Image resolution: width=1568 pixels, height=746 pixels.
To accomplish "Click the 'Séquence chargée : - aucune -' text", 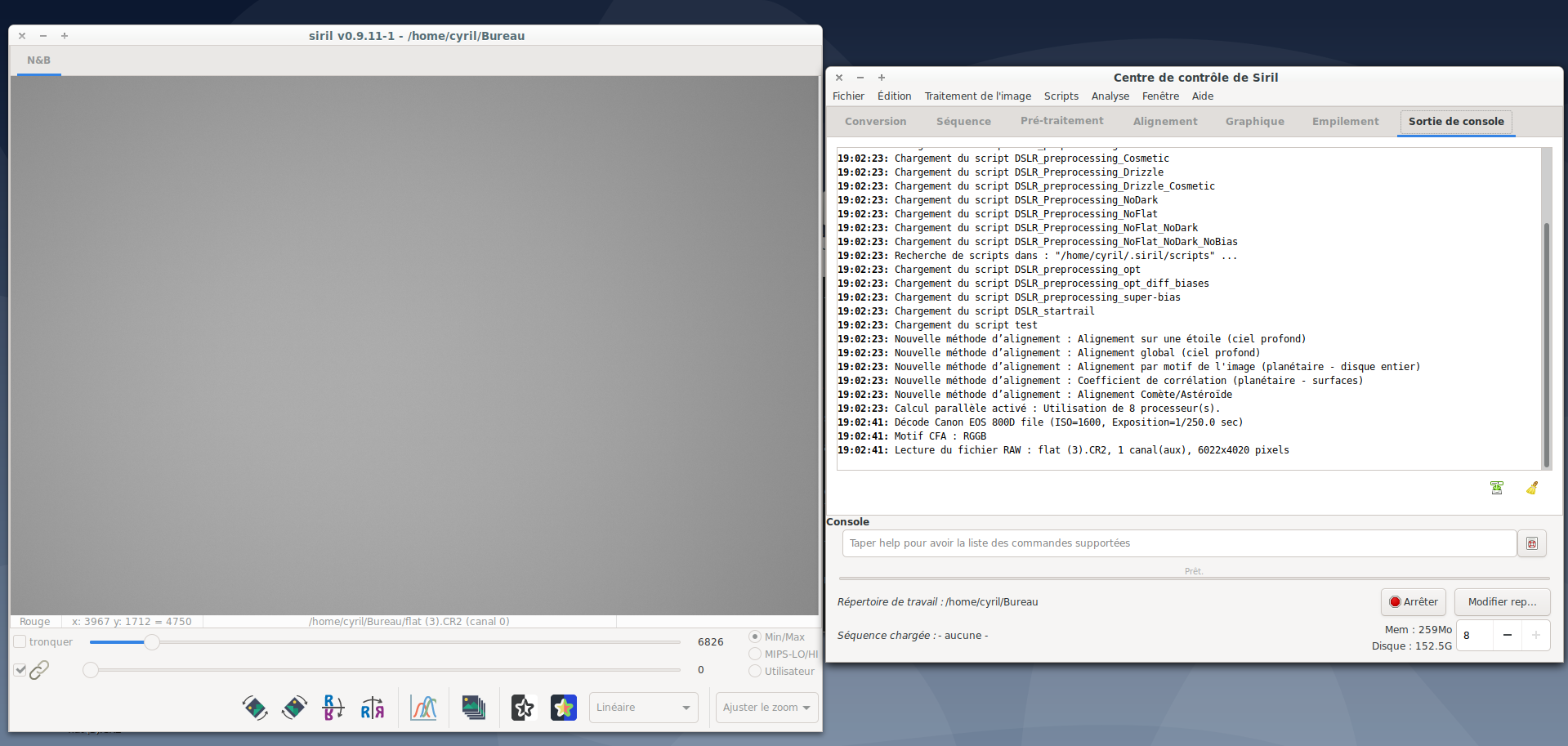I will (x=913, y=636).
